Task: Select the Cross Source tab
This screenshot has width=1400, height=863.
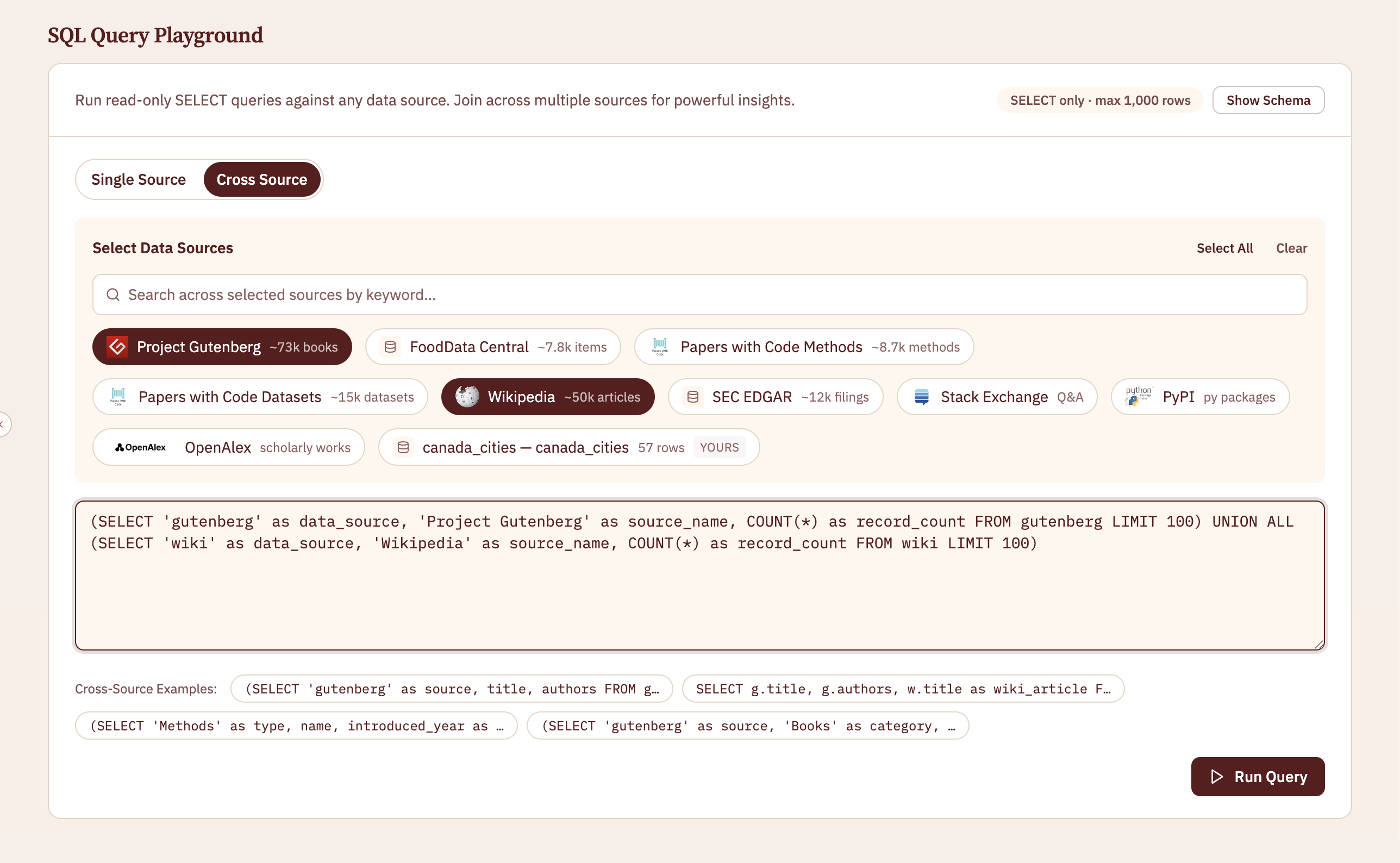Action: [x=262, y=179]
